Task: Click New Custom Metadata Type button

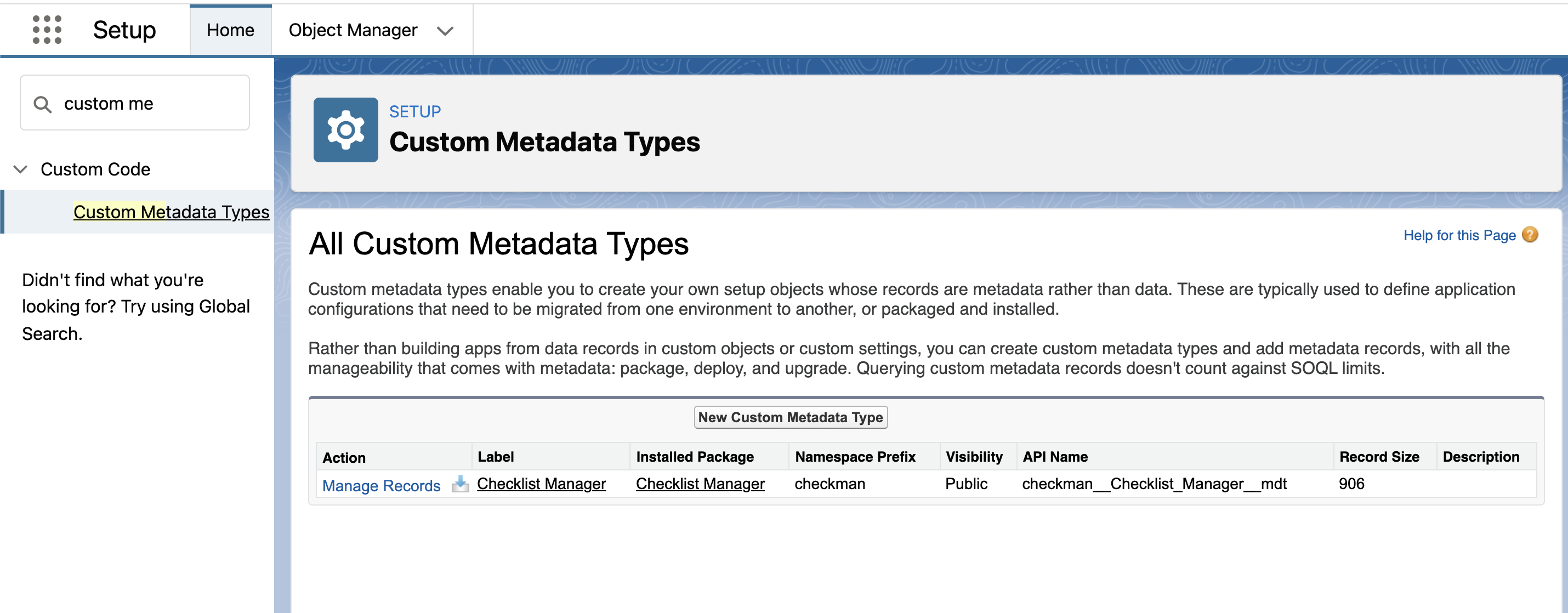Action: point(790,418)
